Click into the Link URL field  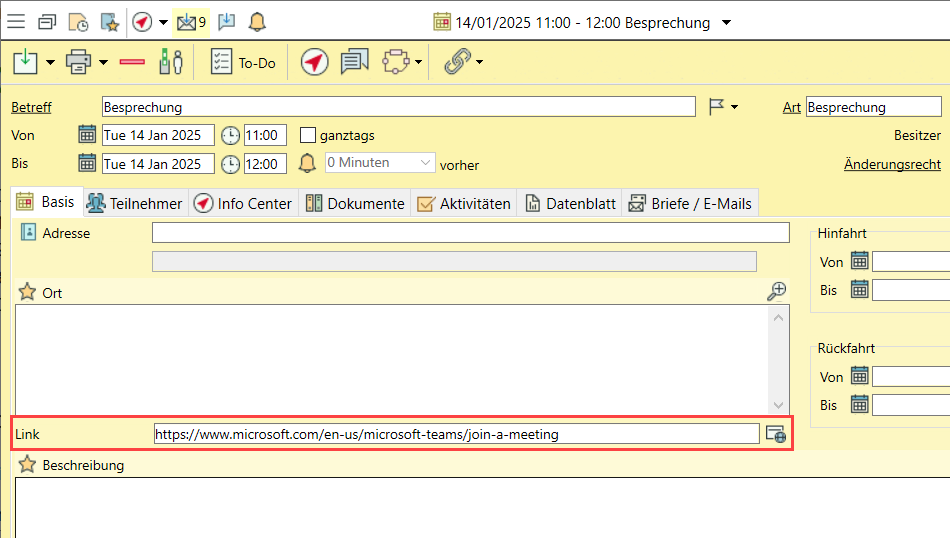456,434
